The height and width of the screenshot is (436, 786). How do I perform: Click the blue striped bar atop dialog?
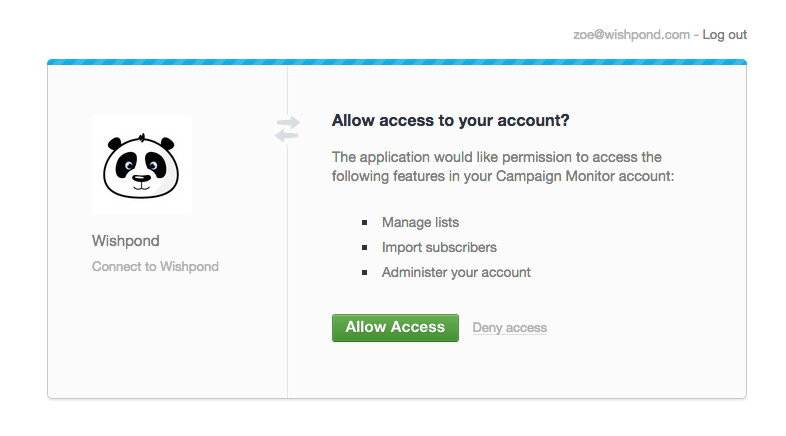click(397, 62)
